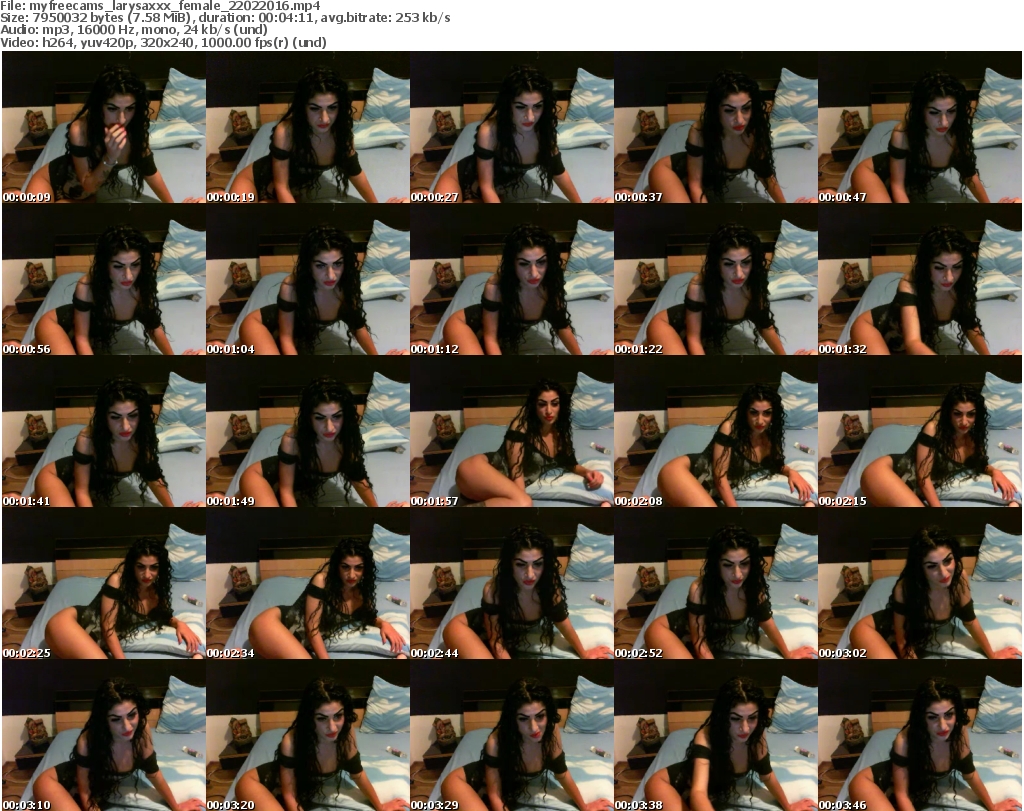
Task: Click the thumbnail frame stamped 00:03:46
Action: 920,735
